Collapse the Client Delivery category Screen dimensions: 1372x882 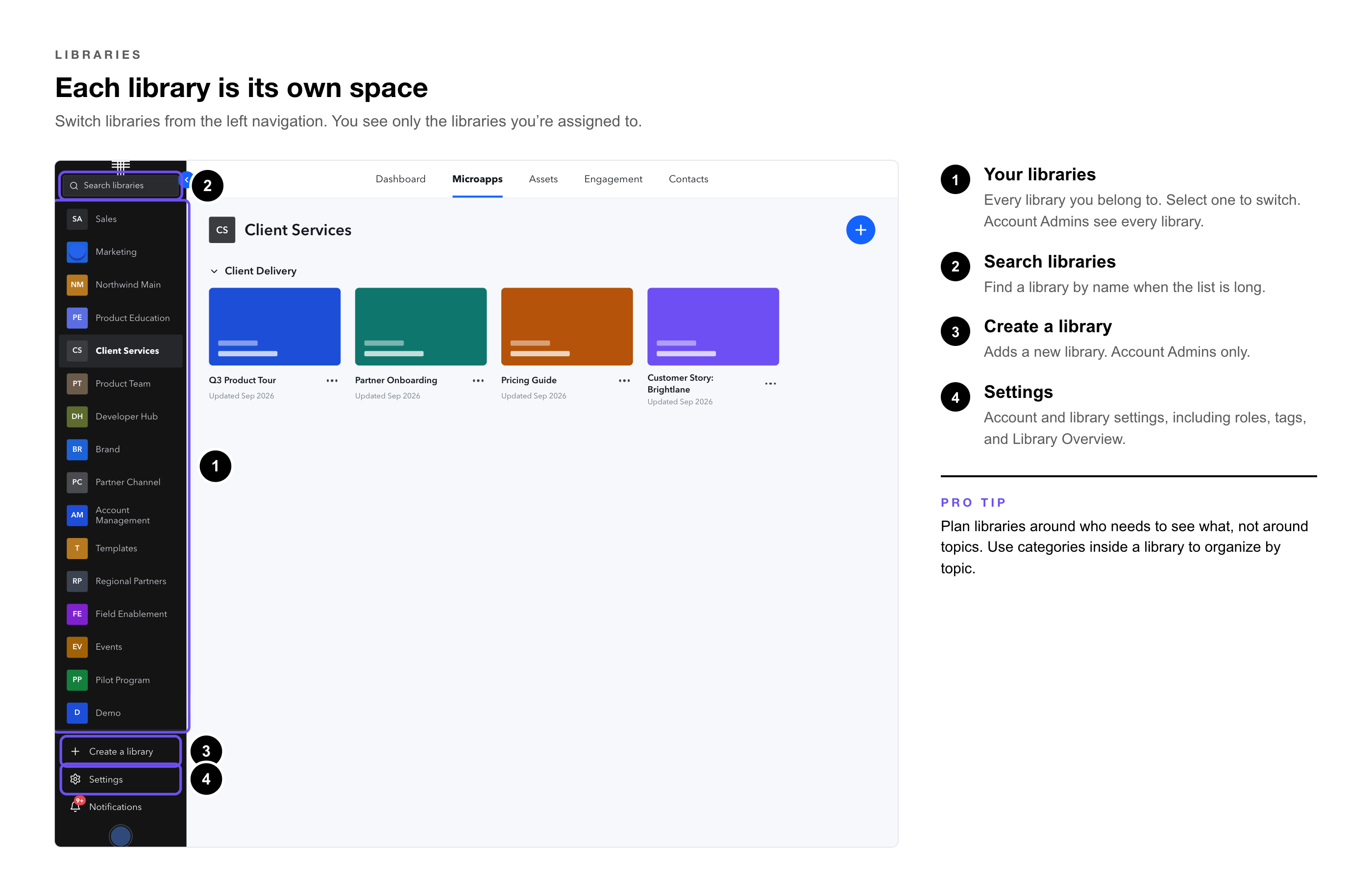coord(214,271)
